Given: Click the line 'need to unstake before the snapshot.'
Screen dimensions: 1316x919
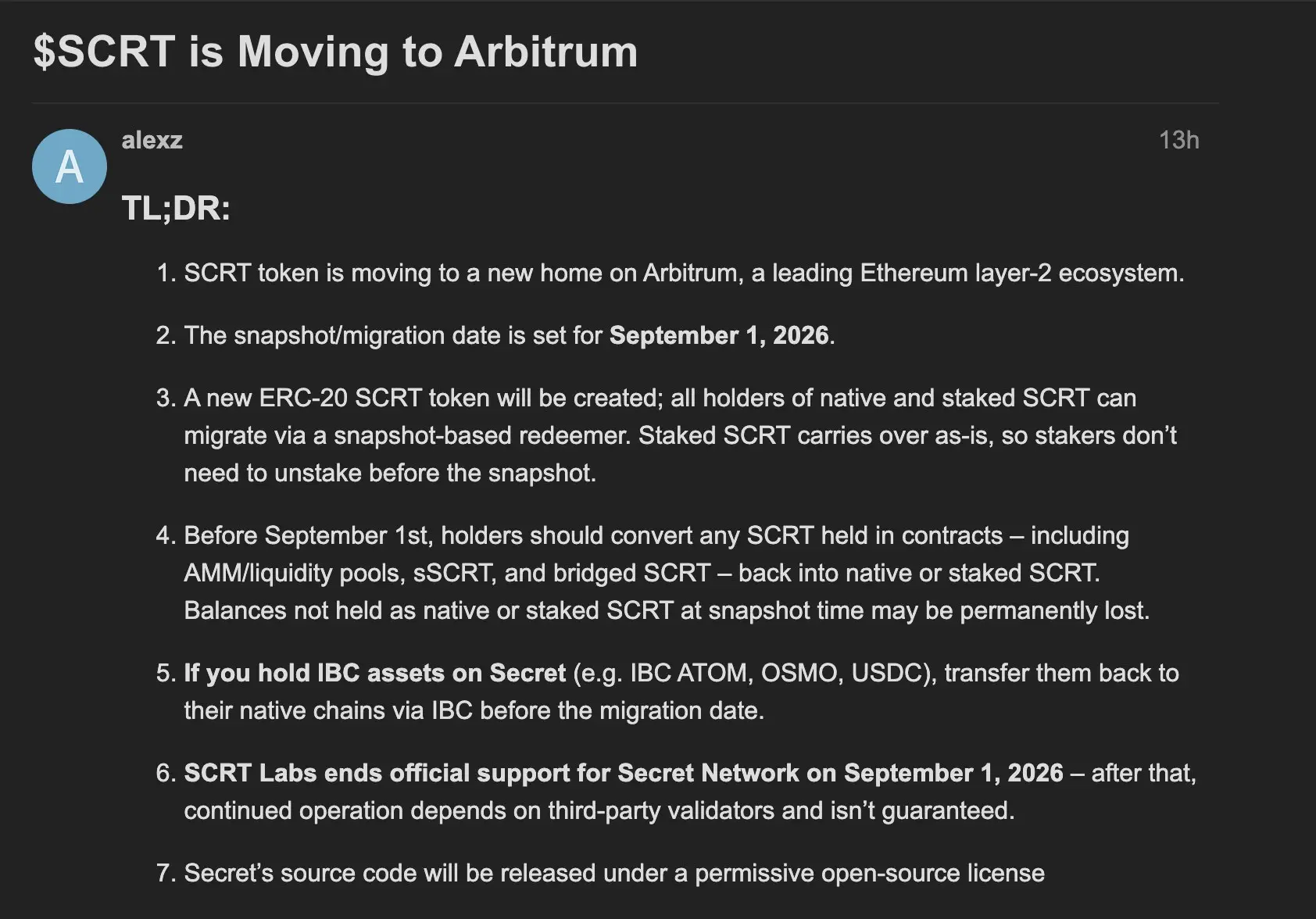Looking at the screenshot, I should pyautogui.click(x=390, y=474).
